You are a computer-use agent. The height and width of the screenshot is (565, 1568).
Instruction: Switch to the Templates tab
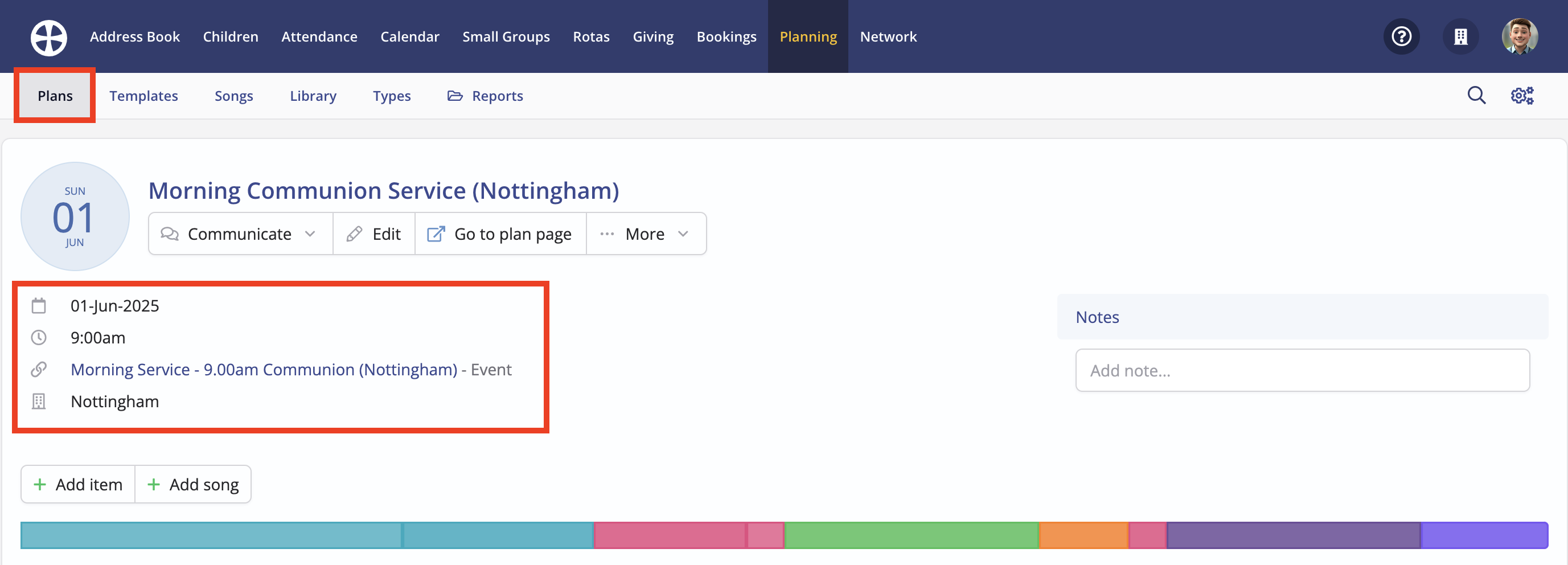tap(143, 96)
